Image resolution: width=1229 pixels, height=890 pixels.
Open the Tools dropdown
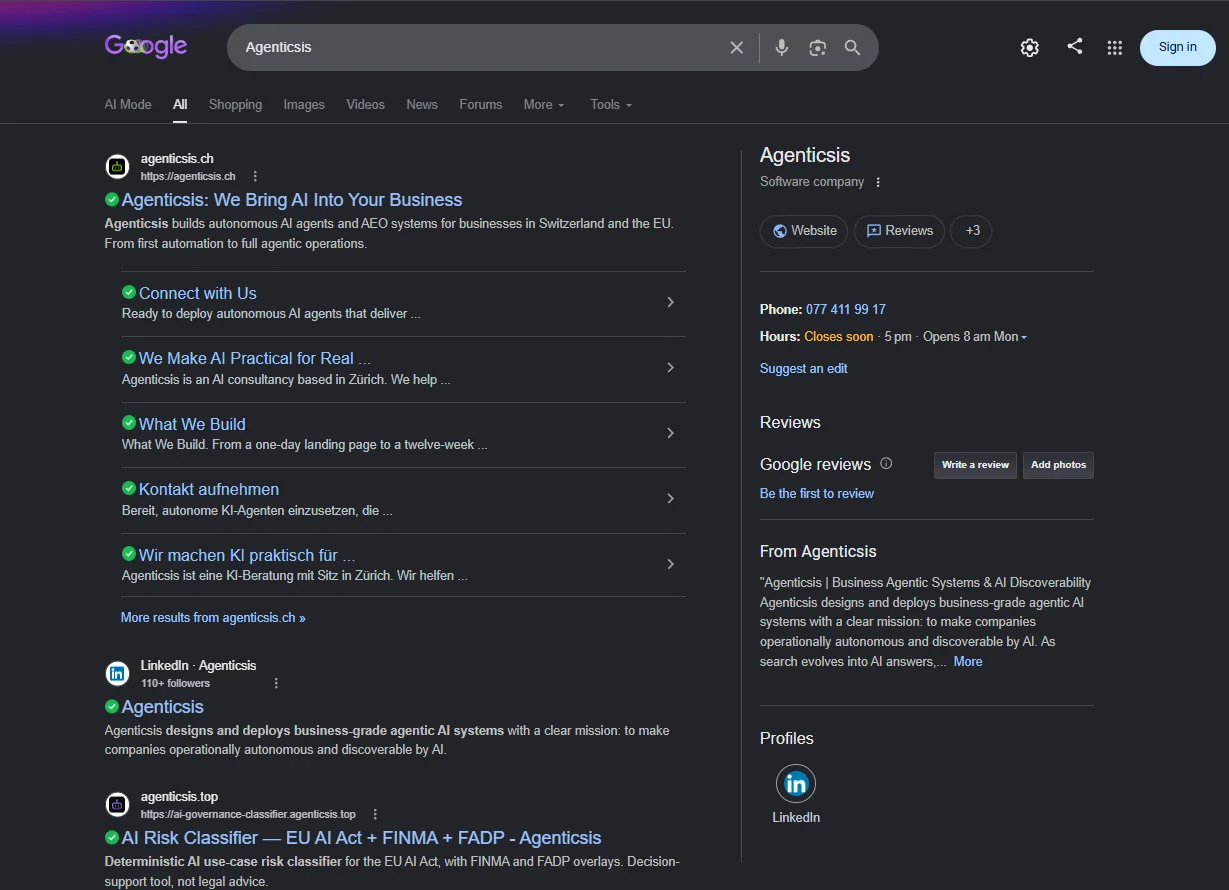coord(611,104)
